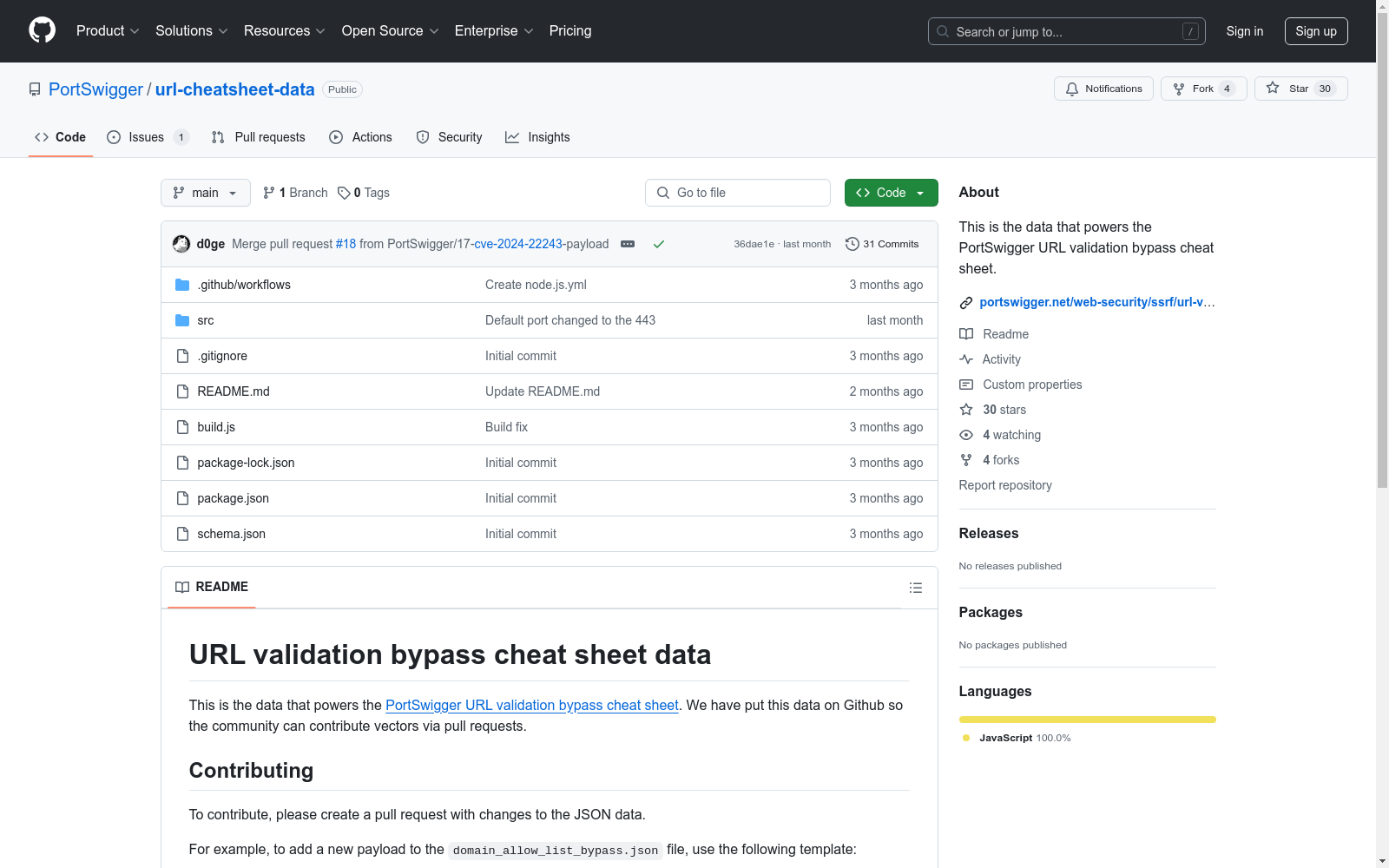
Task: Open pull request #18 link
Action: (346, 244)
